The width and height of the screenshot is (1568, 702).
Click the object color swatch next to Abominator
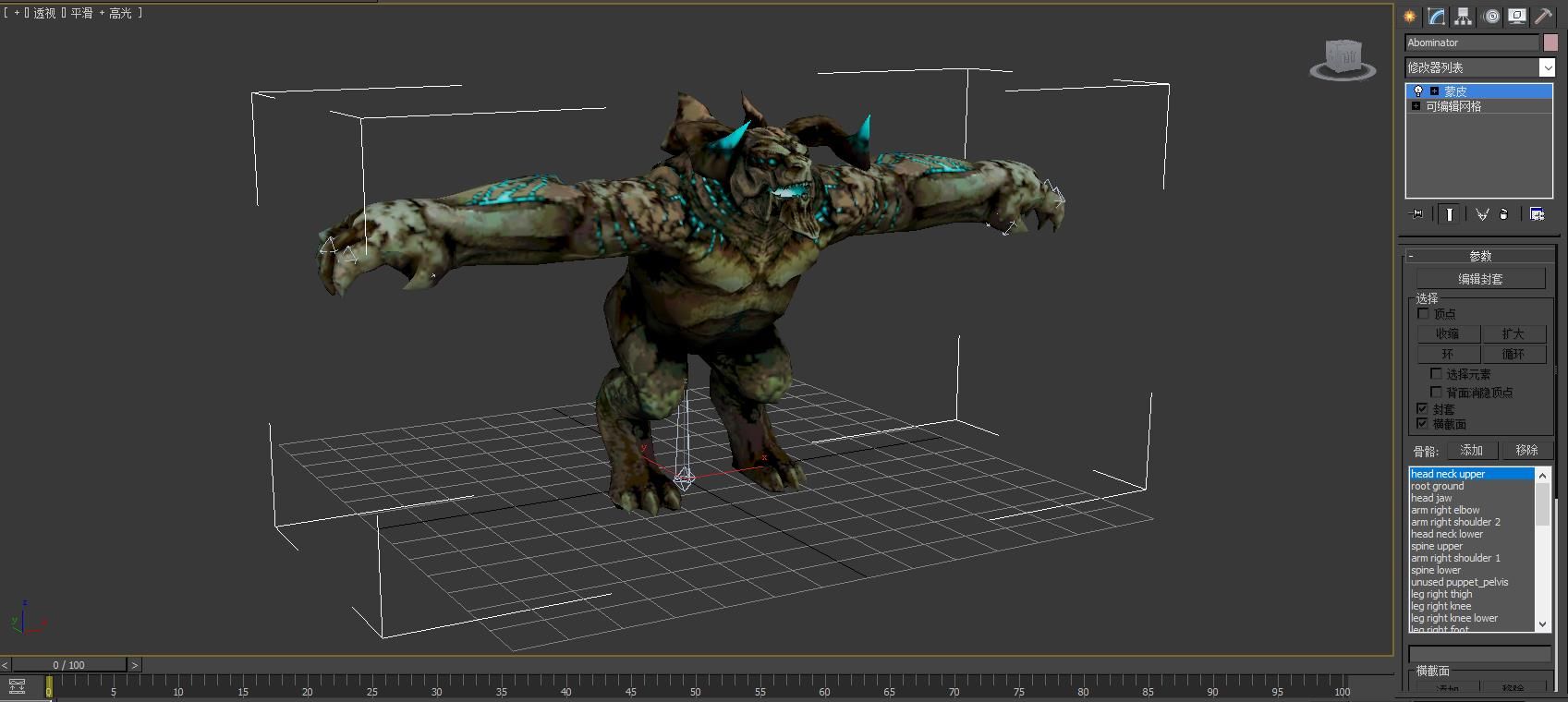point(1550,42)
